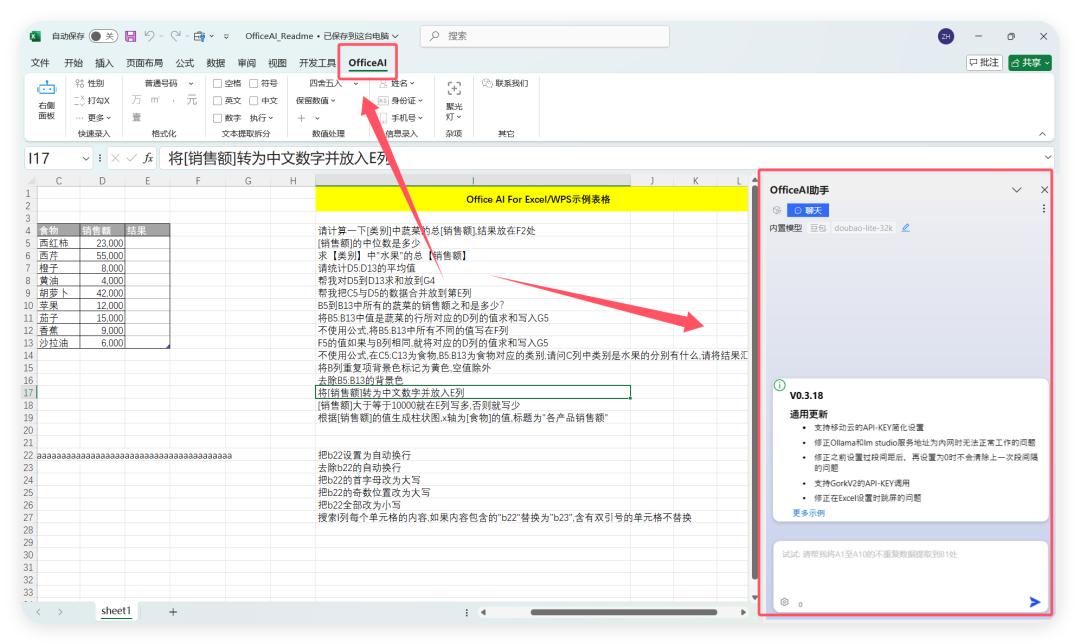
Task: Switch to the OfficeAI ribbon tab
Action: (x=368, y=60)
